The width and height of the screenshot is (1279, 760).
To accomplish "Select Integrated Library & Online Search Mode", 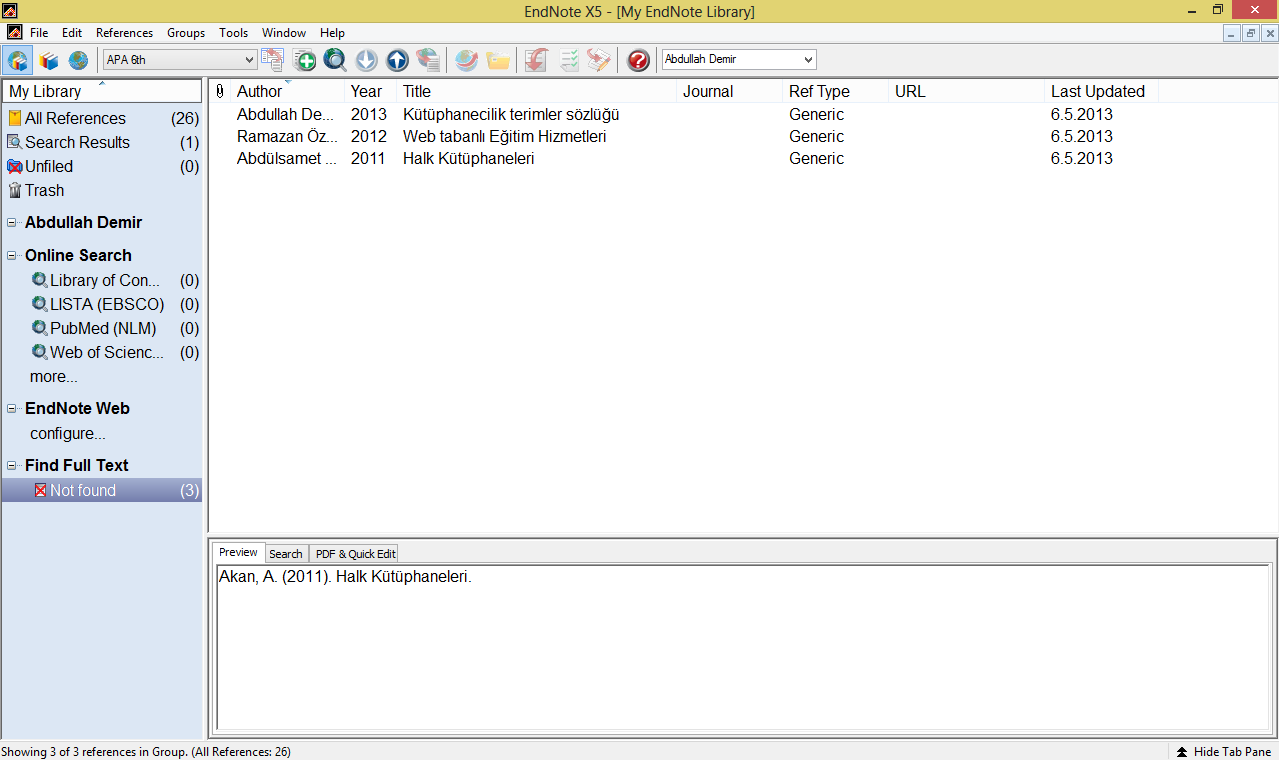I will (x=18, y=60).
